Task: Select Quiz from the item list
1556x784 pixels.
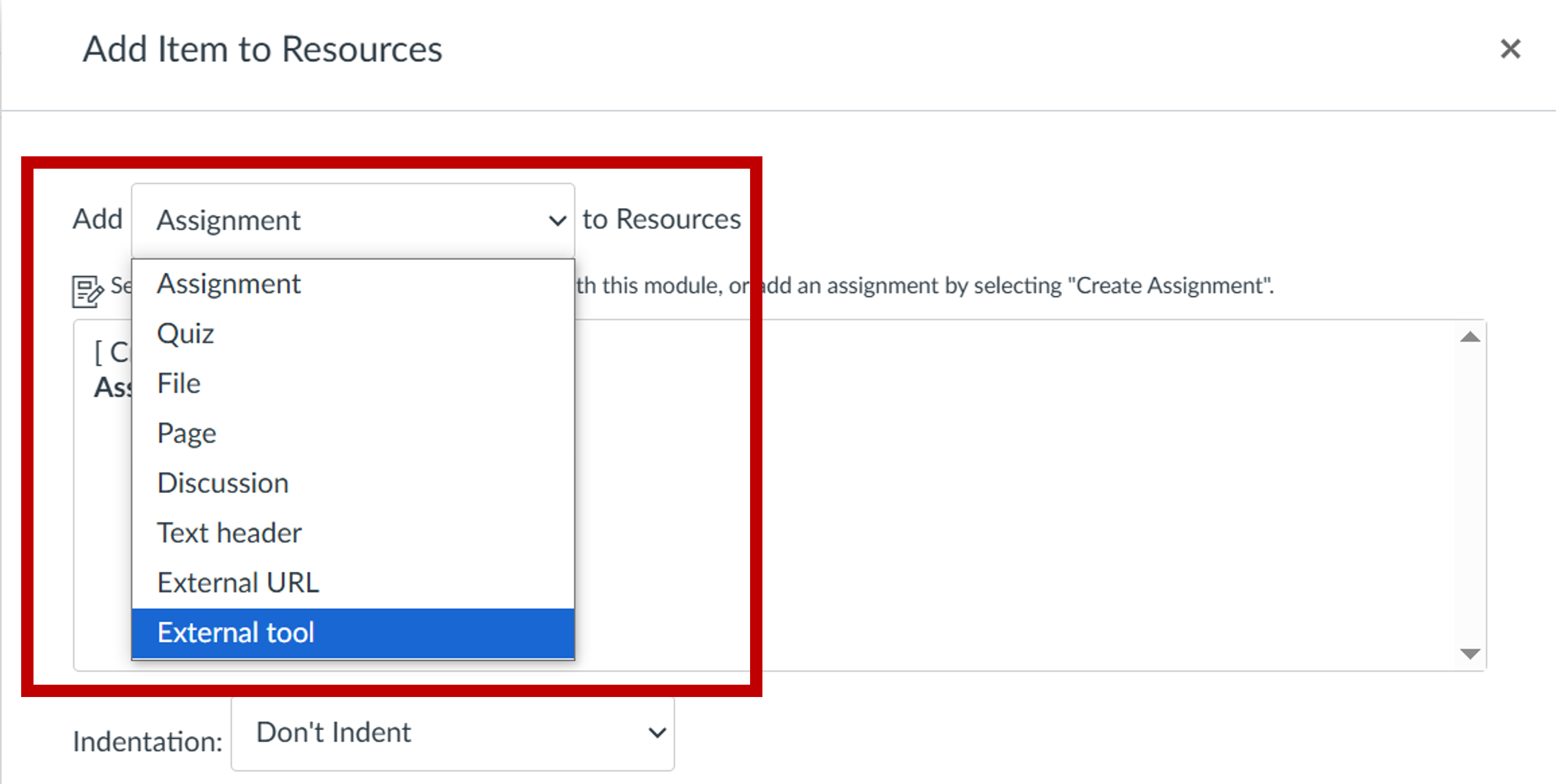Action: coord(185,333)
